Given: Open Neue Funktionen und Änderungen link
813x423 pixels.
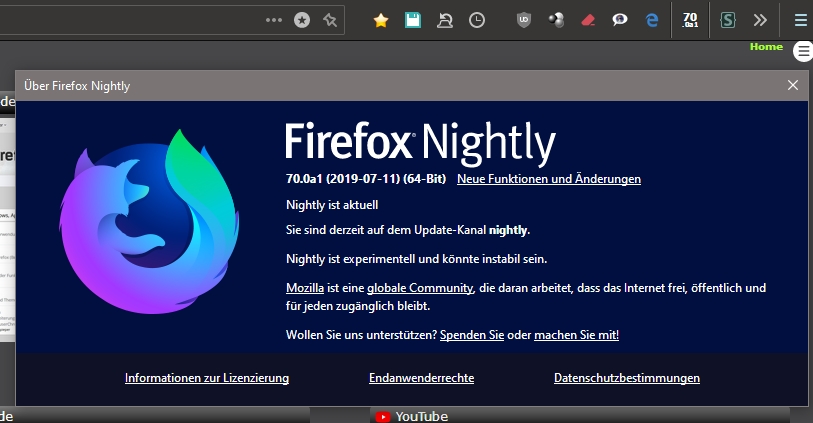Looking at the screenshot, I should [x=549, y=179].
